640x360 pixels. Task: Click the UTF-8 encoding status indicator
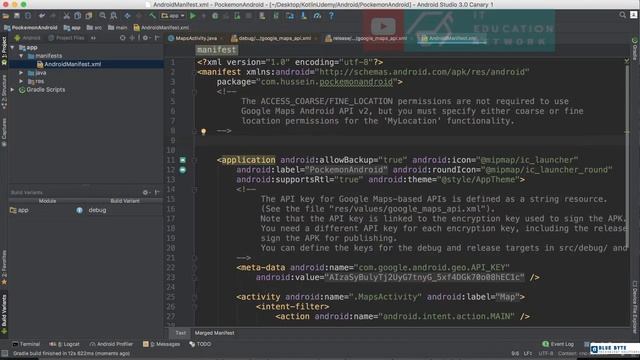pyautogui.click(x=546, y=353)
